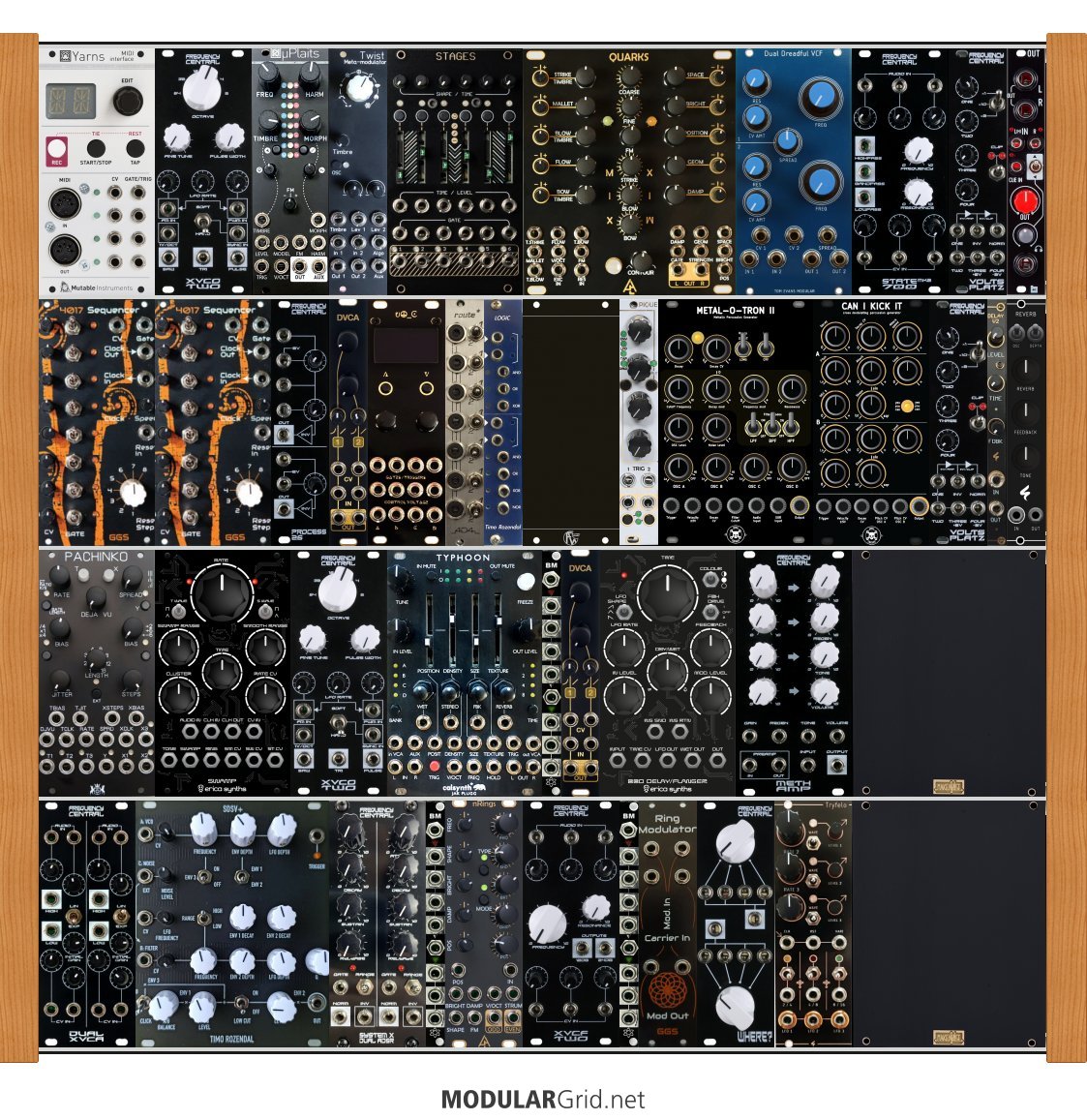Select the narrow REVERB module
The image size is (1087, 1120).
(1026, 422)
